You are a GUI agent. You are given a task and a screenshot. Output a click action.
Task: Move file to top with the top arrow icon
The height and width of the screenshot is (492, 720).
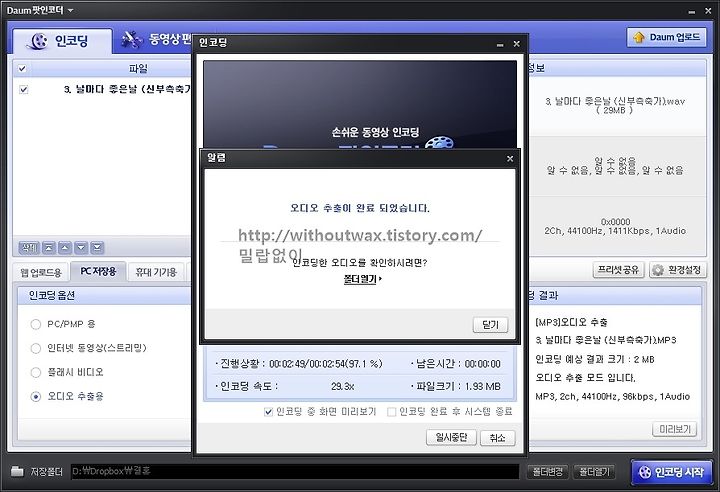49,248
